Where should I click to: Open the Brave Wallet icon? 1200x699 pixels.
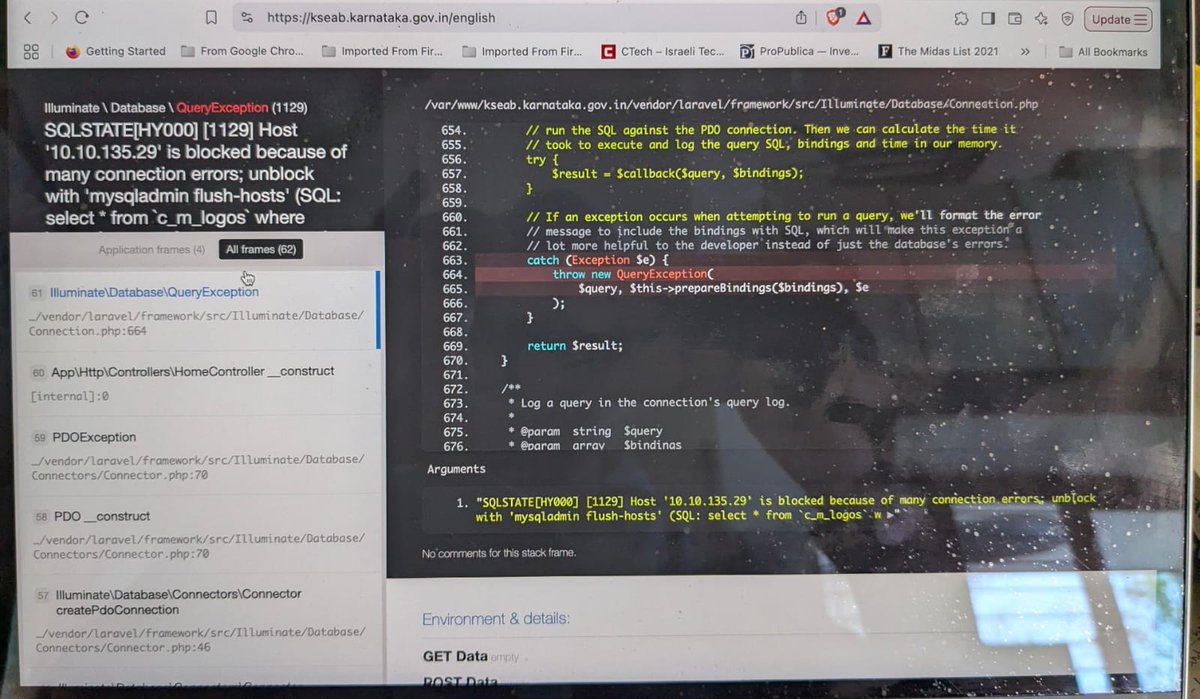1014,18
